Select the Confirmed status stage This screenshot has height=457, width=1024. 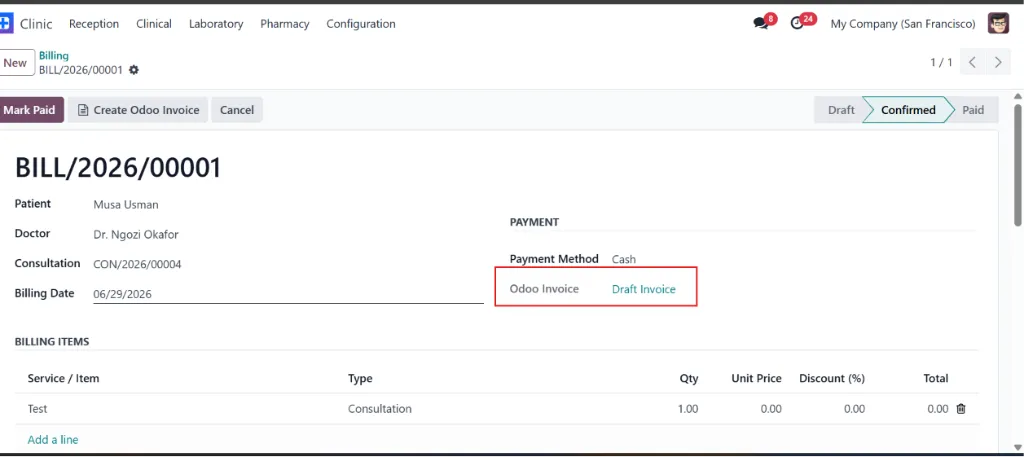tap(908, 110)
